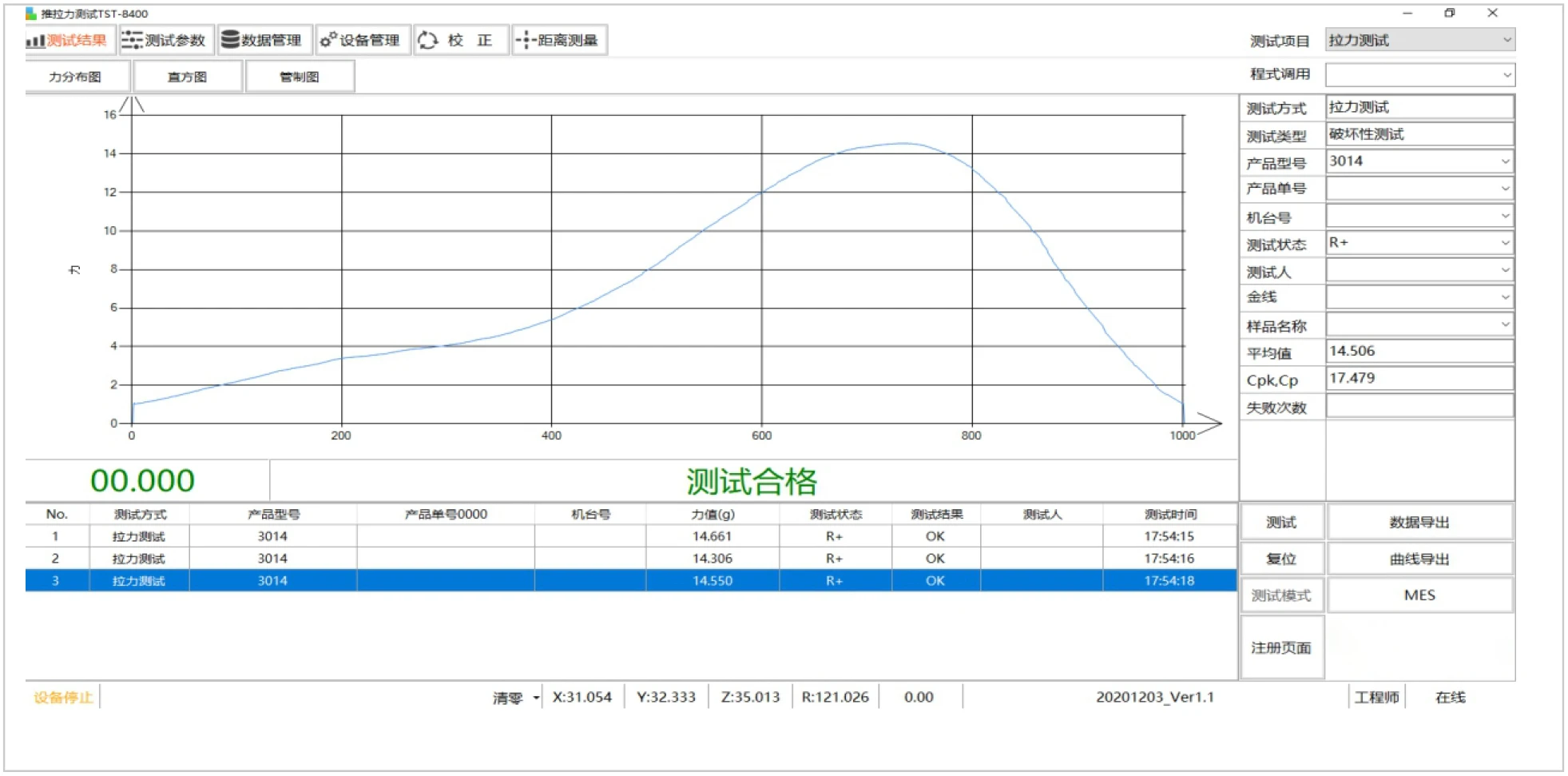Expand the 测试项目 dropdown
The height and width of the screenshot is (776, 1568).
[1506, 40]
